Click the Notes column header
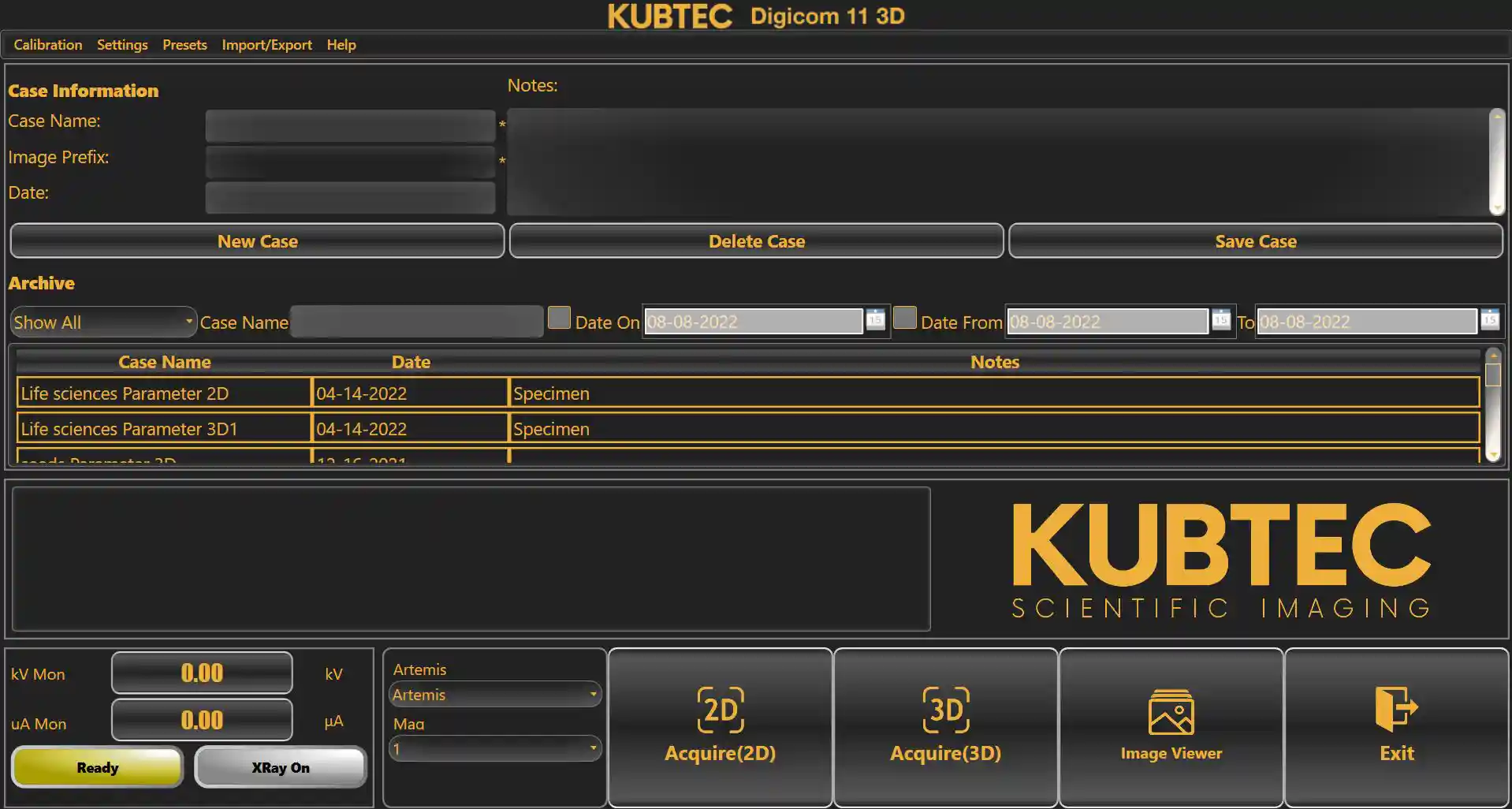1512x809 pixels. (x=994, y=362)
